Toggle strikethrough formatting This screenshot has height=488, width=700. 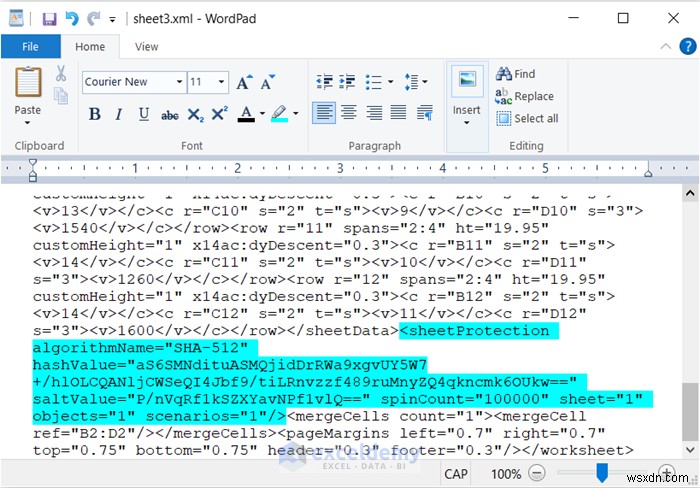(x=170, y=115)
